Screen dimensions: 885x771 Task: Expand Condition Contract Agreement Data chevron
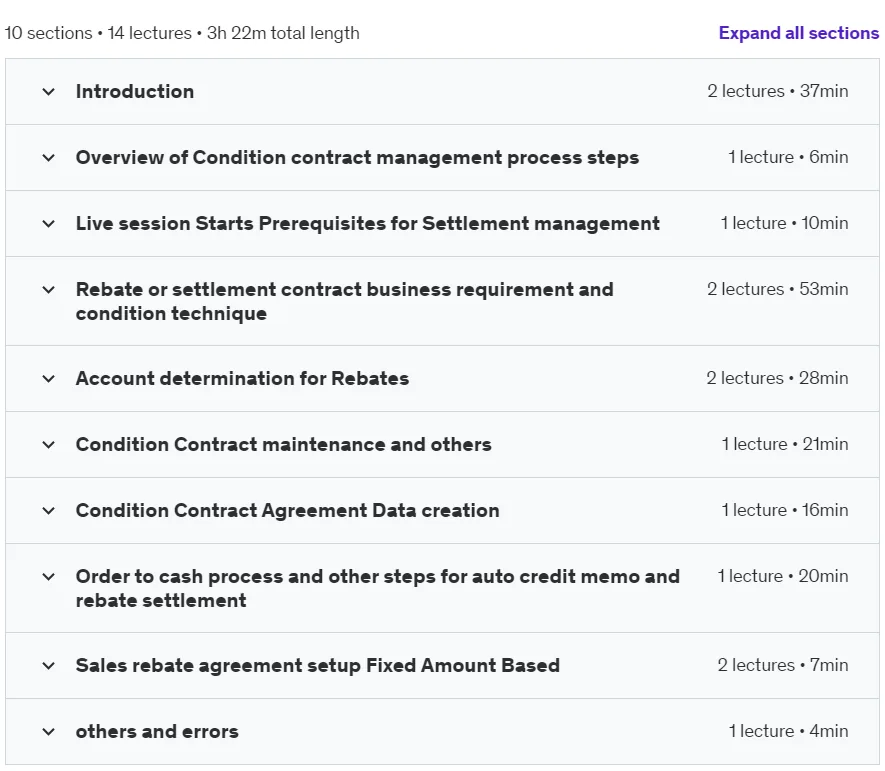coord(49,510)
